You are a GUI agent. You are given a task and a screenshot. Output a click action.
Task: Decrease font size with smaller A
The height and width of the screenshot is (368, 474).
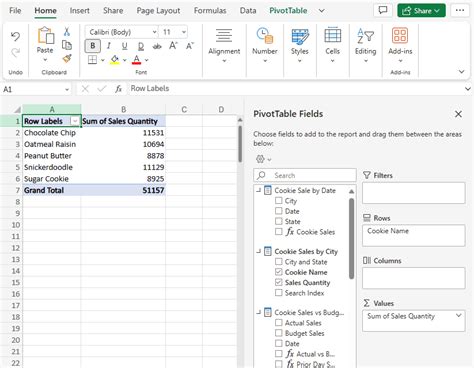[190, 46]
